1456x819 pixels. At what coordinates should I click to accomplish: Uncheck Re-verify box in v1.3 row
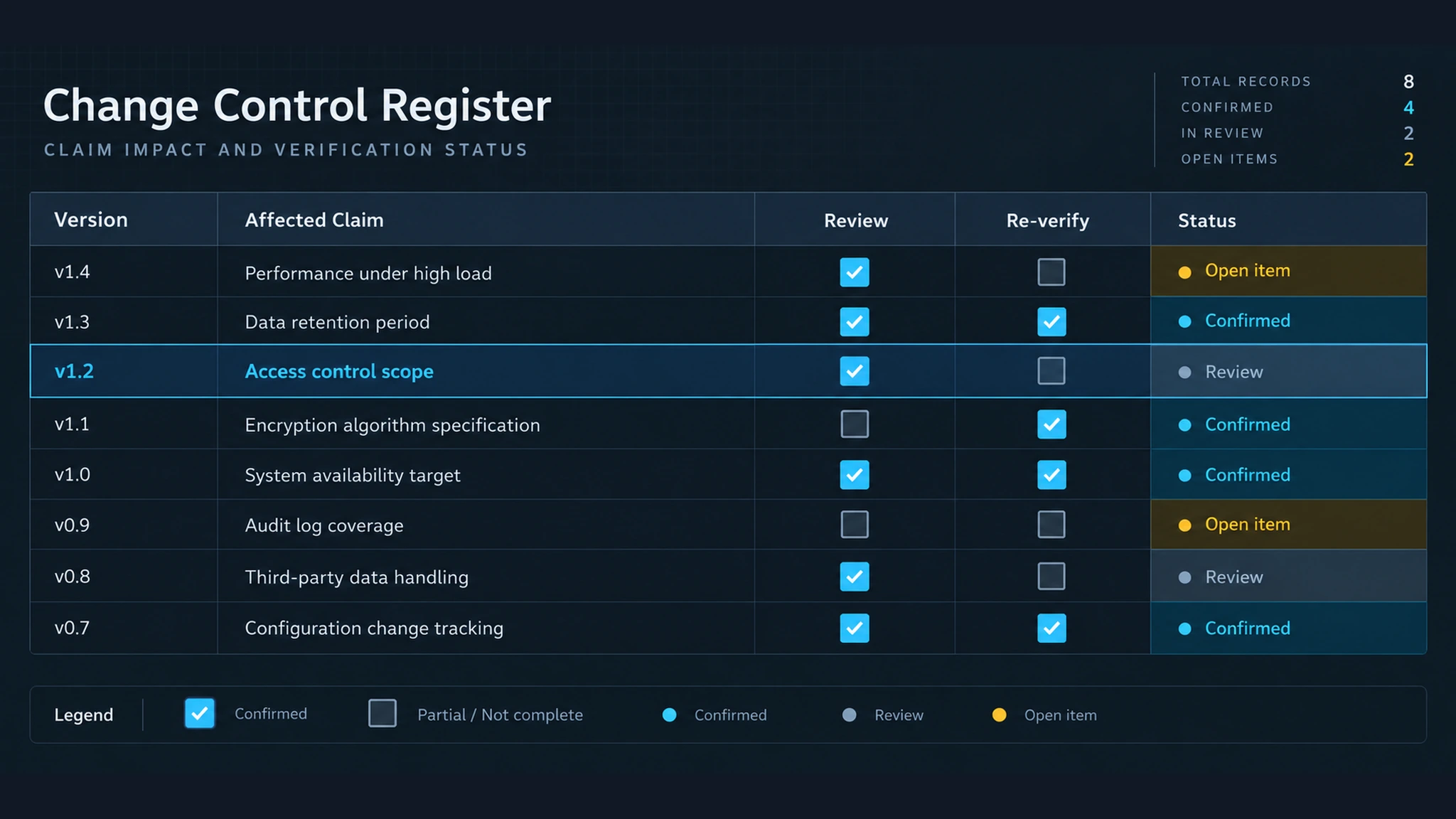(x=1051, y=321)
